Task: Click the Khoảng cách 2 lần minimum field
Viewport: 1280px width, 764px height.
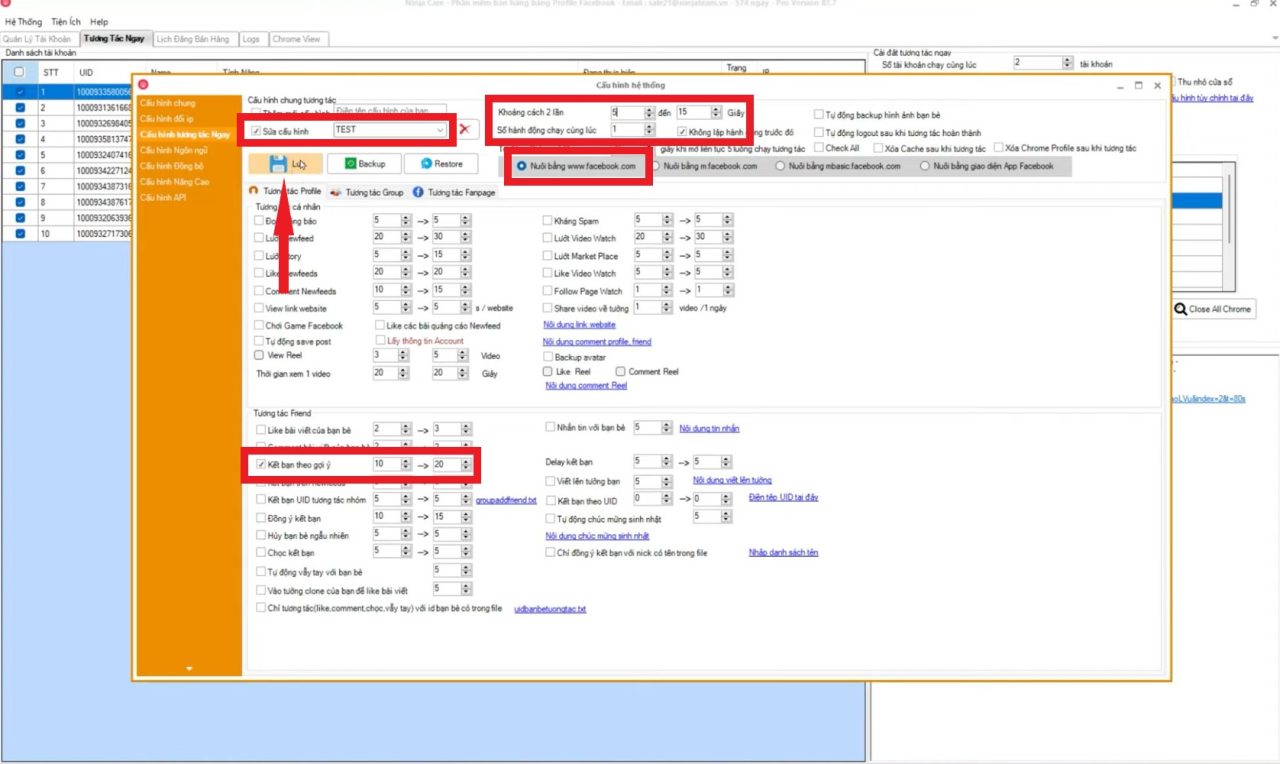Action: 627,113
